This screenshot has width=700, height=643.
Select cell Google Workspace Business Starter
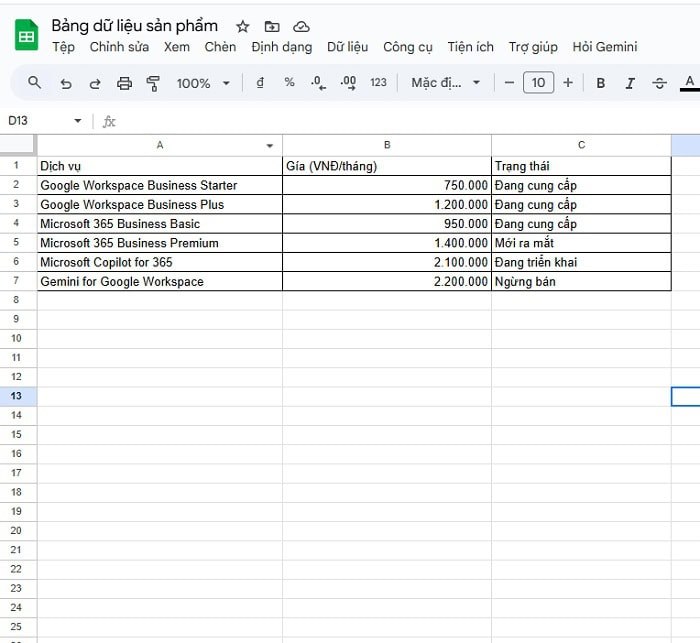coord(160,185)
